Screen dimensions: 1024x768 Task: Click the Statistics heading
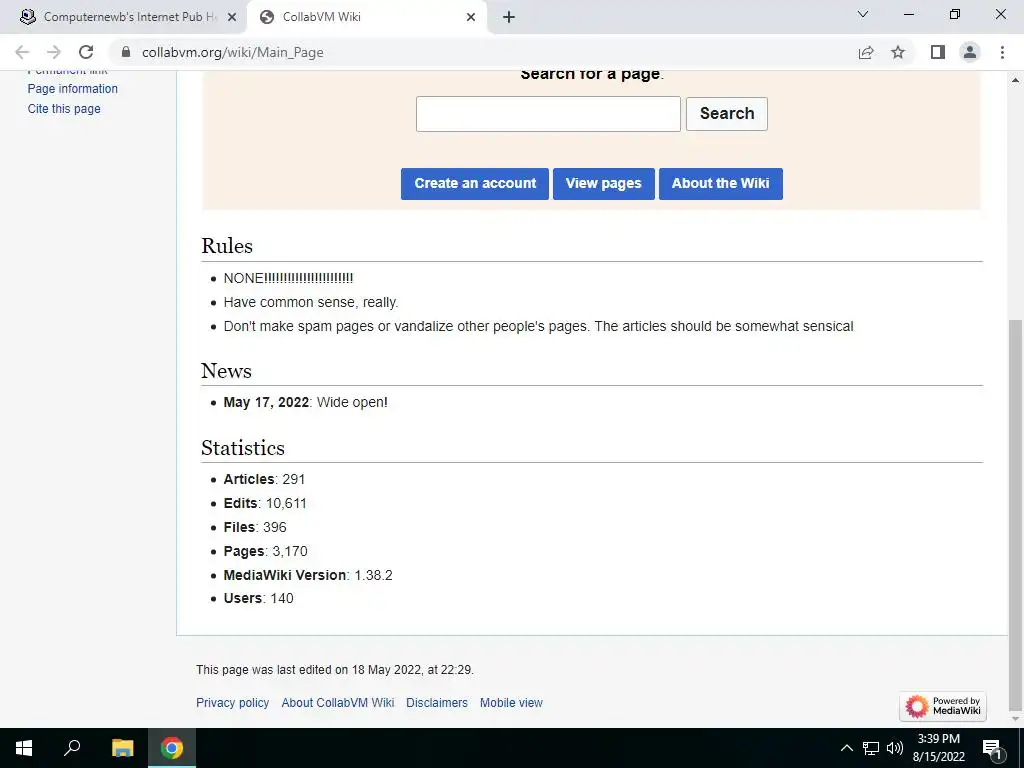(x=243, y=447)
